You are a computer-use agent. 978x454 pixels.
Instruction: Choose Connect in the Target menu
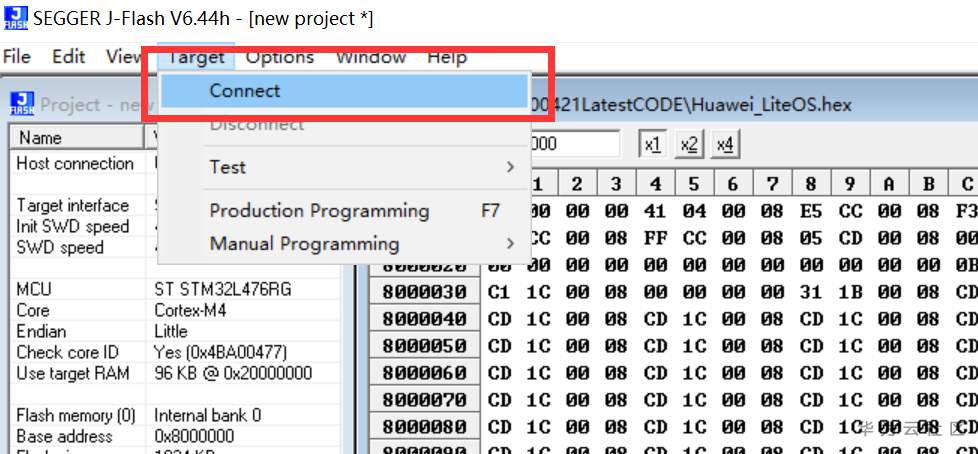(x=344, y=91)
